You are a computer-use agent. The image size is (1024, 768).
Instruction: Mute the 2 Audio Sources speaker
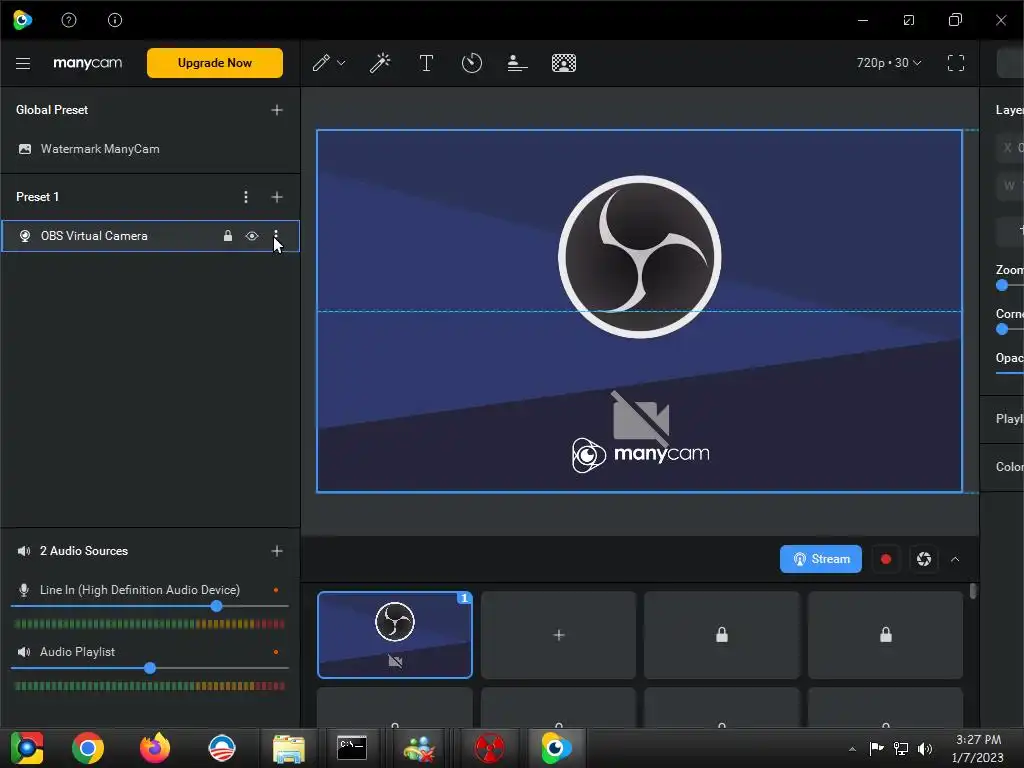(24, 551)
